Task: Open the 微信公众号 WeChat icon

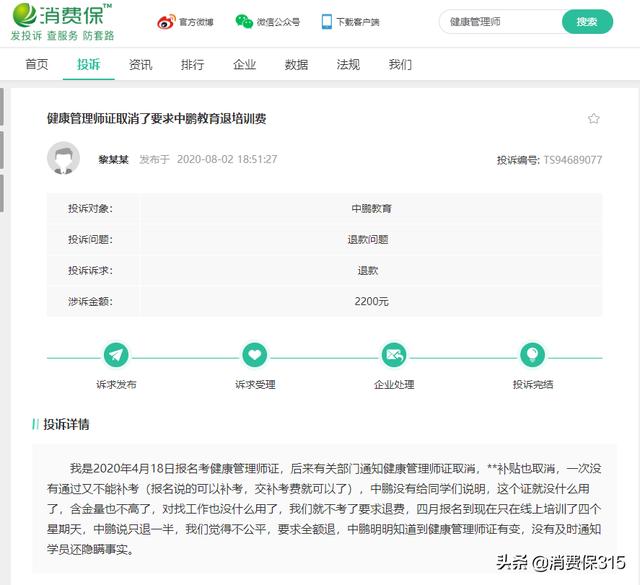Action: pyautogui.click(x=244, y=22)
